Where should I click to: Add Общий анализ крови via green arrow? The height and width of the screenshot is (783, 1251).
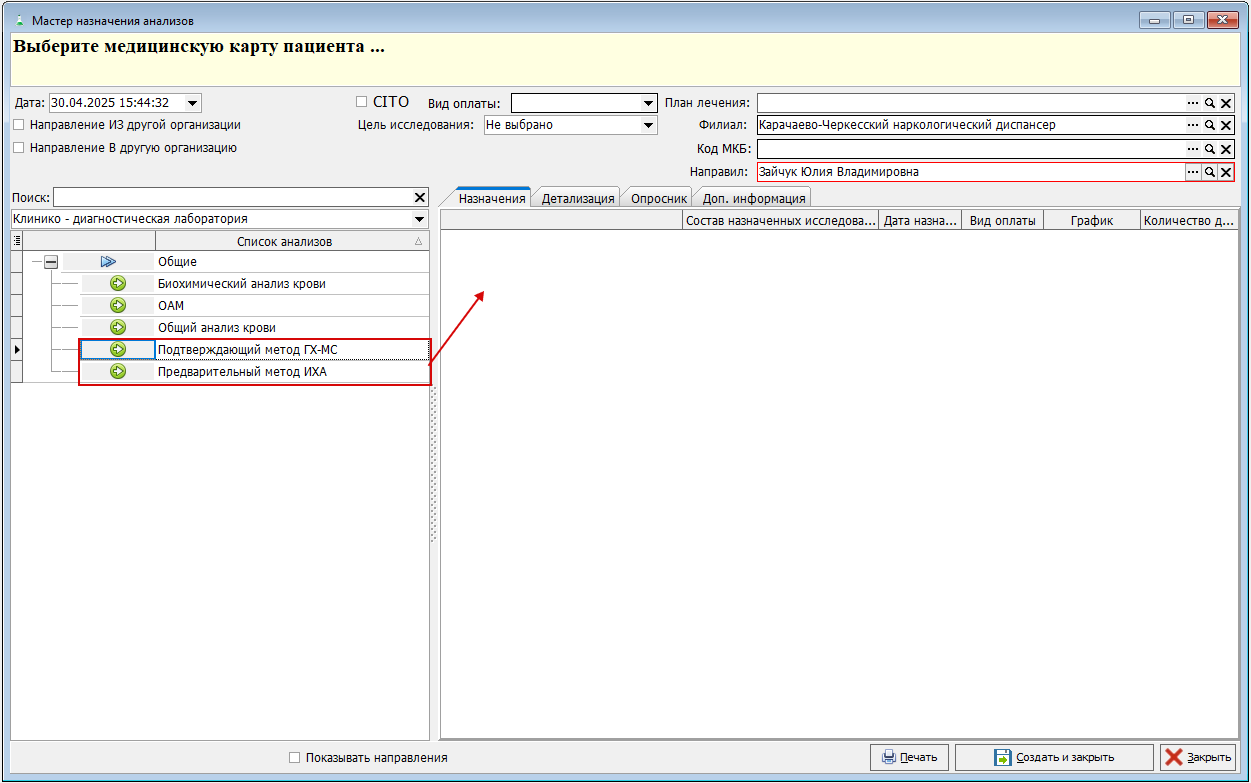click(118, 328)
